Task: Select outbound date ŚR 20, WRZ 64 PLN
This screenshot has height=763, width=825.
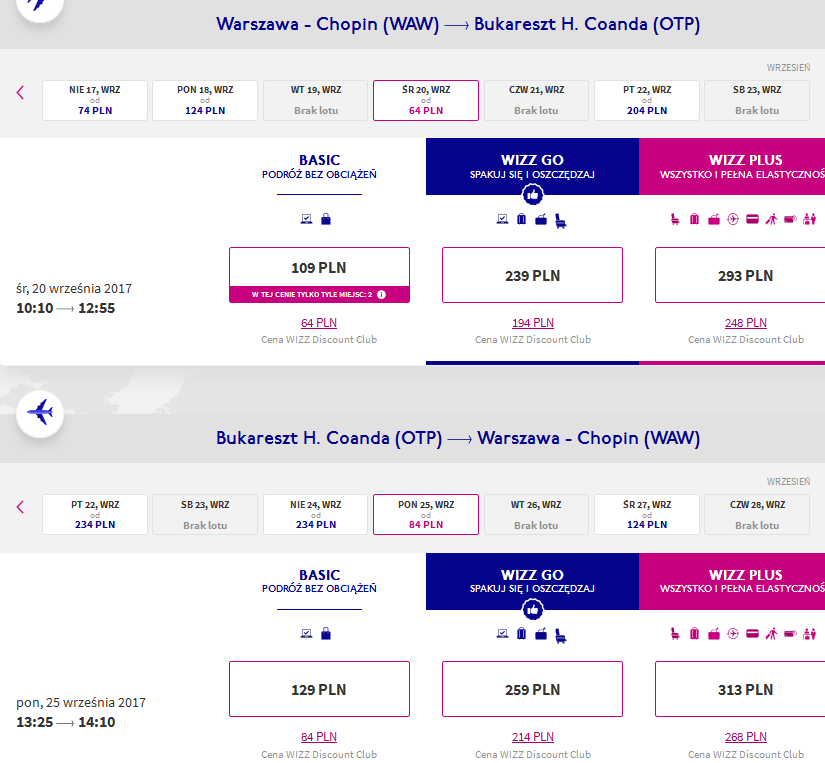Action: (426, 101)
